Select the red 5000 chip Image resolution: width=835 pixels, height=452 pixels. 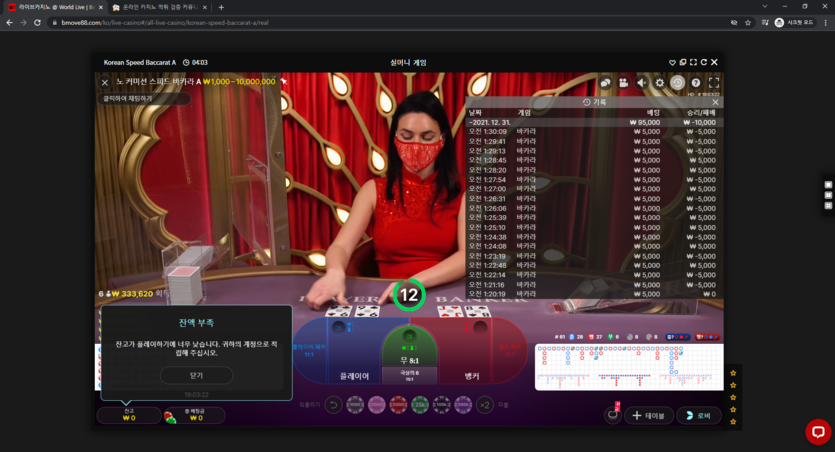tap(398, 405)
